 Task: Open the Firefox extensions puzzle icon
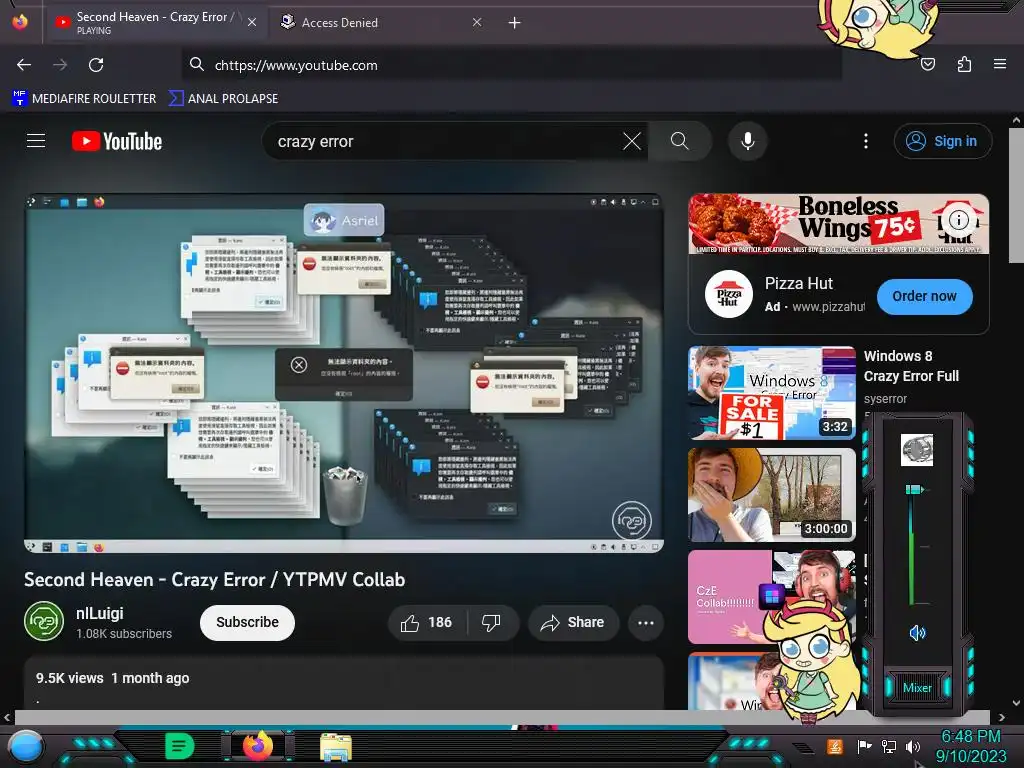[x=964, y=64]
